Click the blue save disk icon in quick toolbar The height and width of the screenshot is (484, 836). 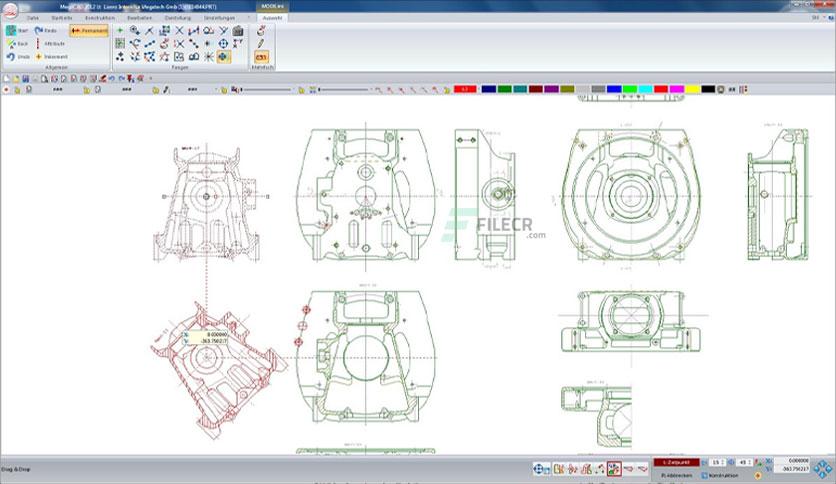click(26, 78)
